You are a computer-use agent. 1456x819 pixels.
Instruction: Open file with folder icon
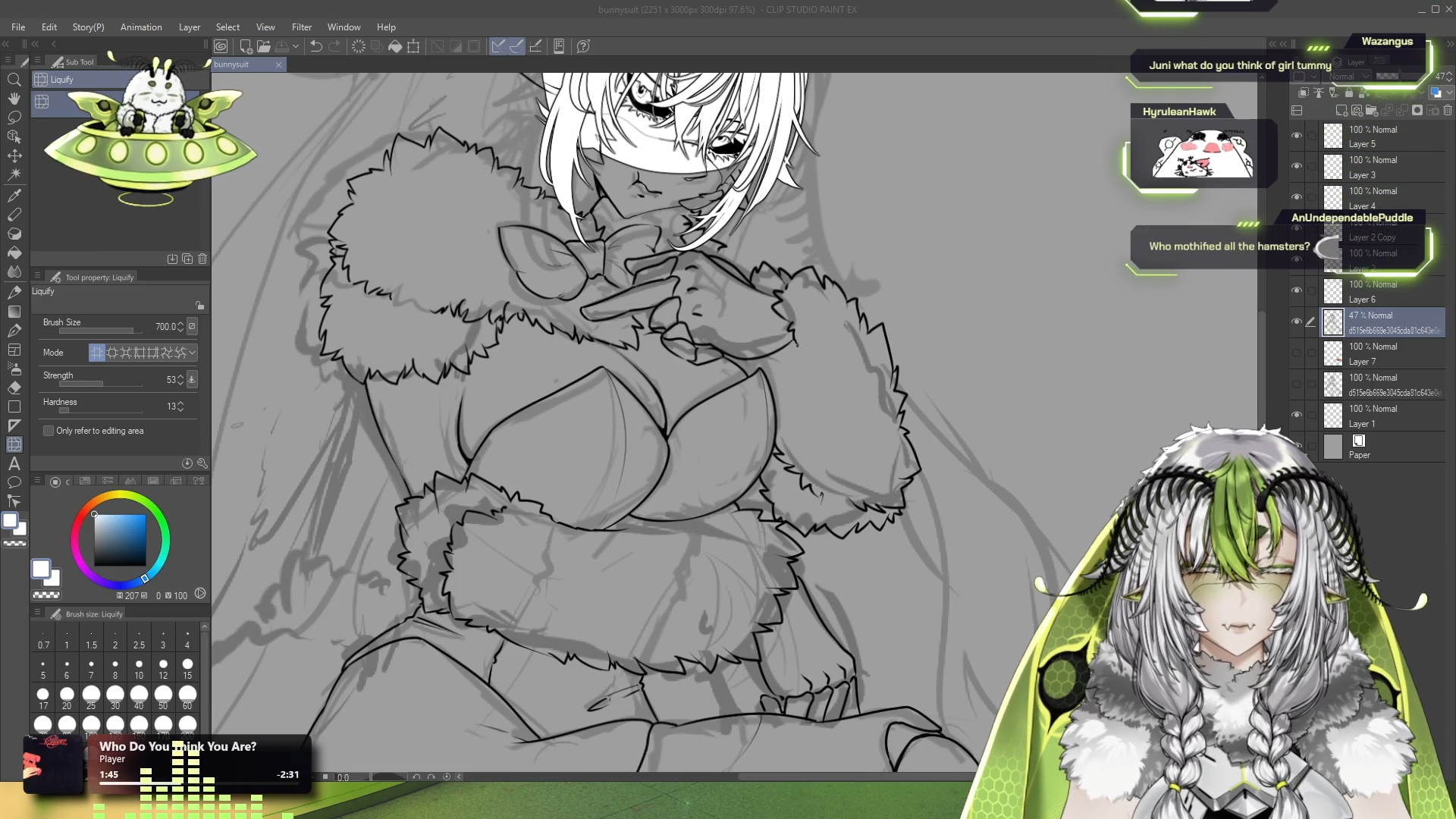pos(263,46)
